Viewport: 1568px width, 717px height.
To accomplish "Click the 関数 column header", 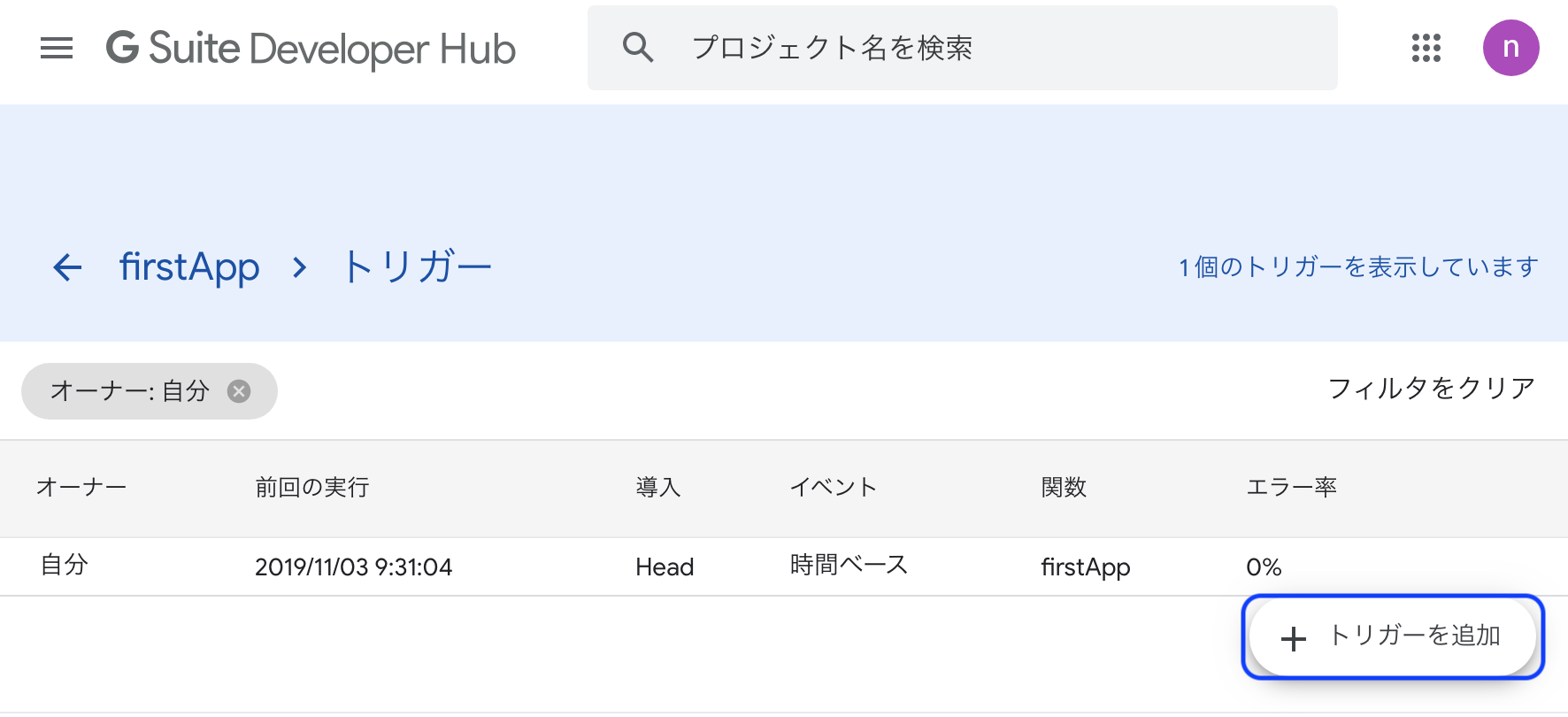I will 1064,488.
